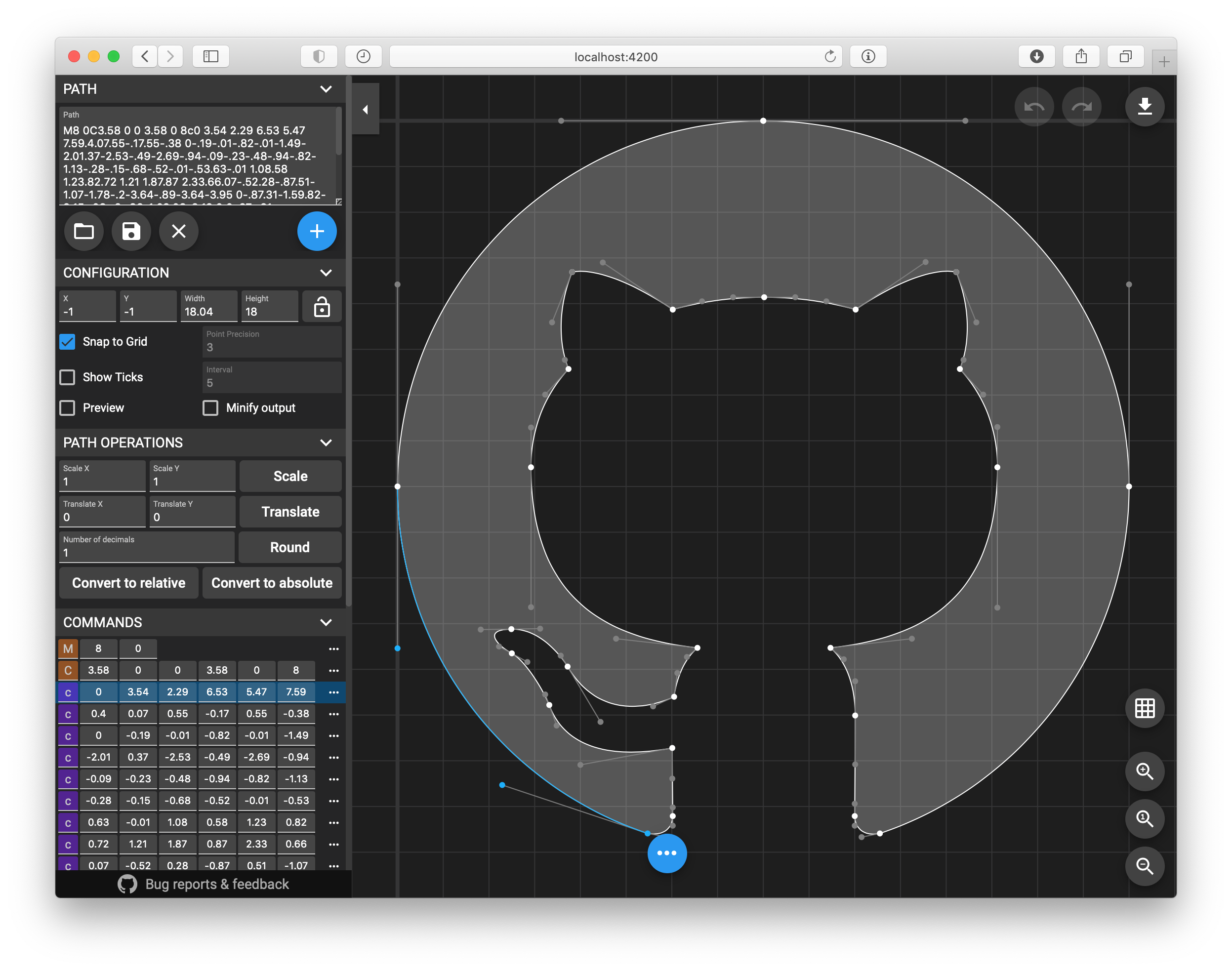Open options menu for highlighted c row
This screenshot has width=1232, height=971.
[334, 692]
